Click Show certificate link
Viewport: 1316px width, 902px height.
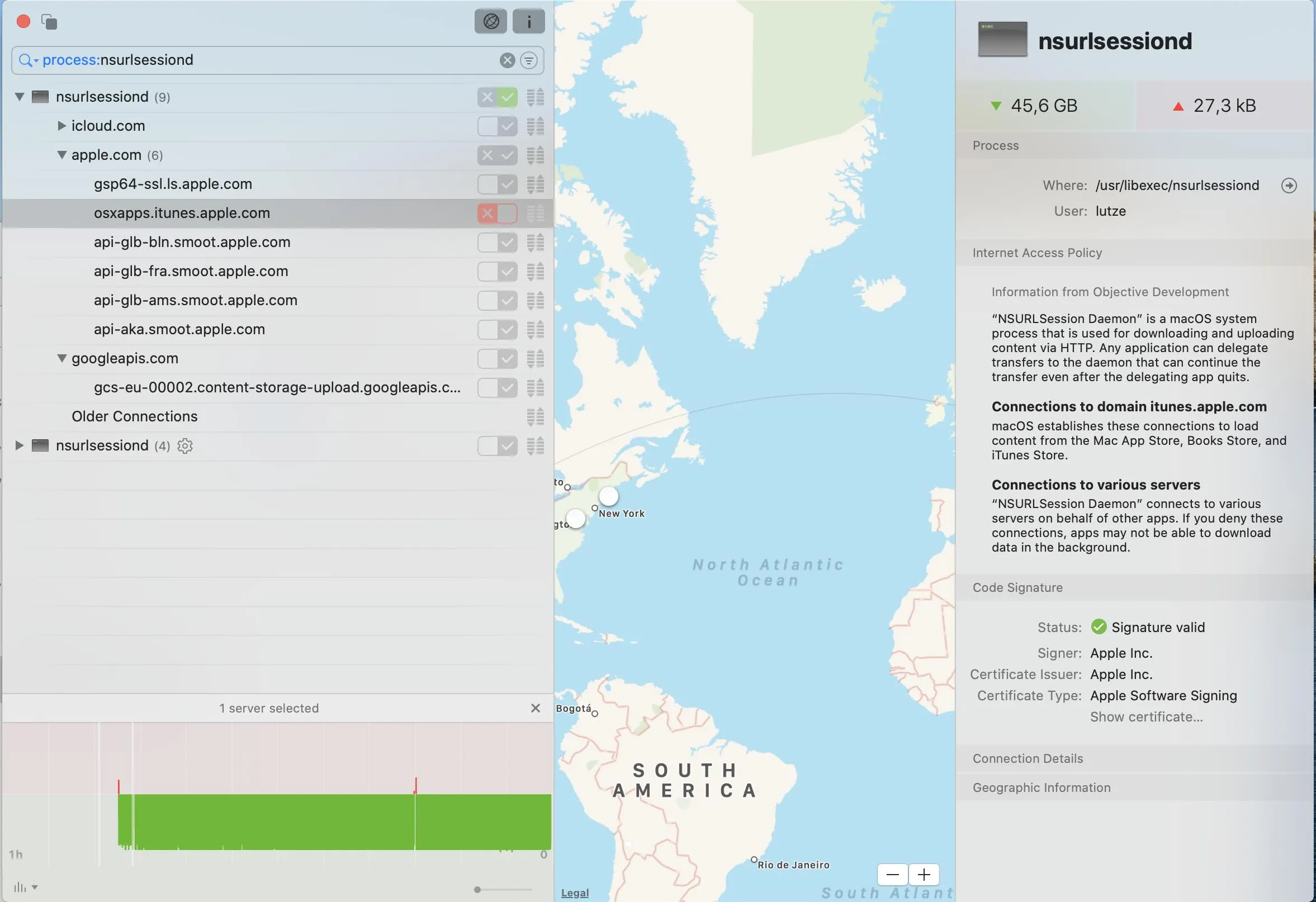[1145, 717]
